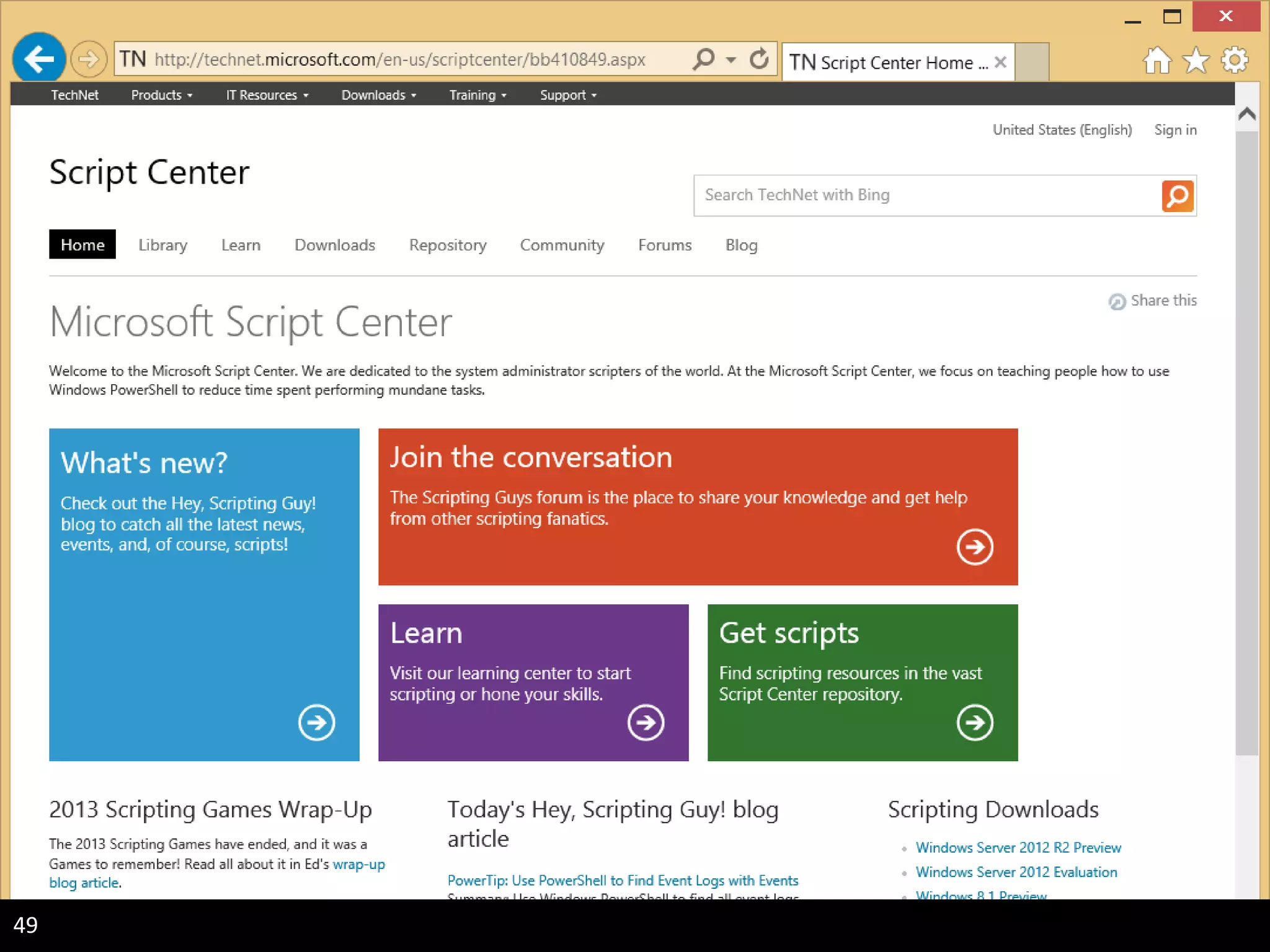Click the browser Back arrow button
The image size is (1270, 952).
tap(38, 59)
